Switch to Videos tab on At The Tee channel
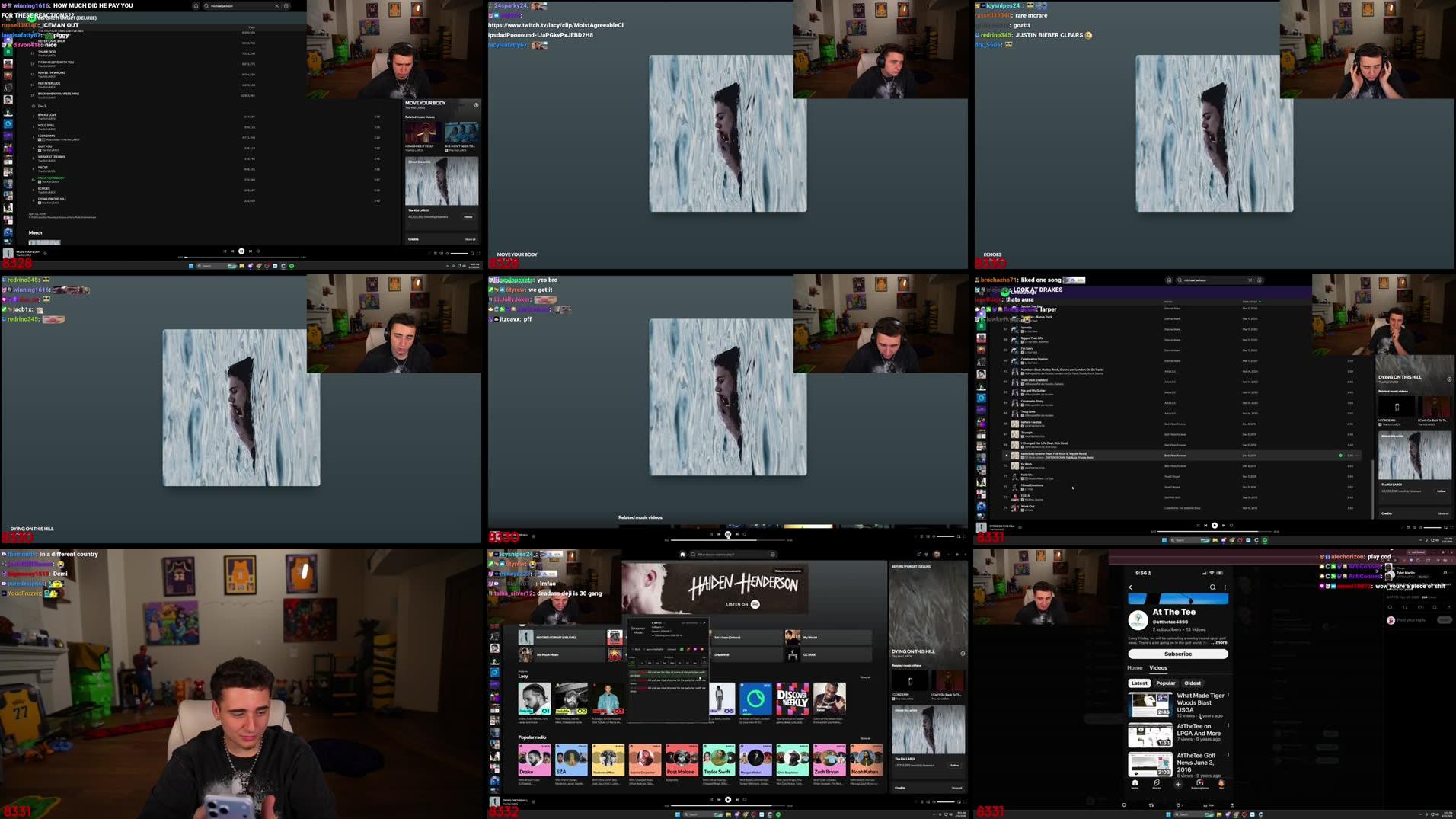The width and height of the screenshot is (1456, 819). [x=1157, y=668]
